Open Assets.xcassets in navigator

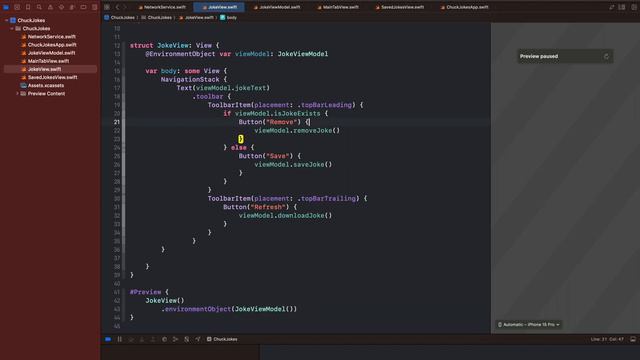click(46, 85)
